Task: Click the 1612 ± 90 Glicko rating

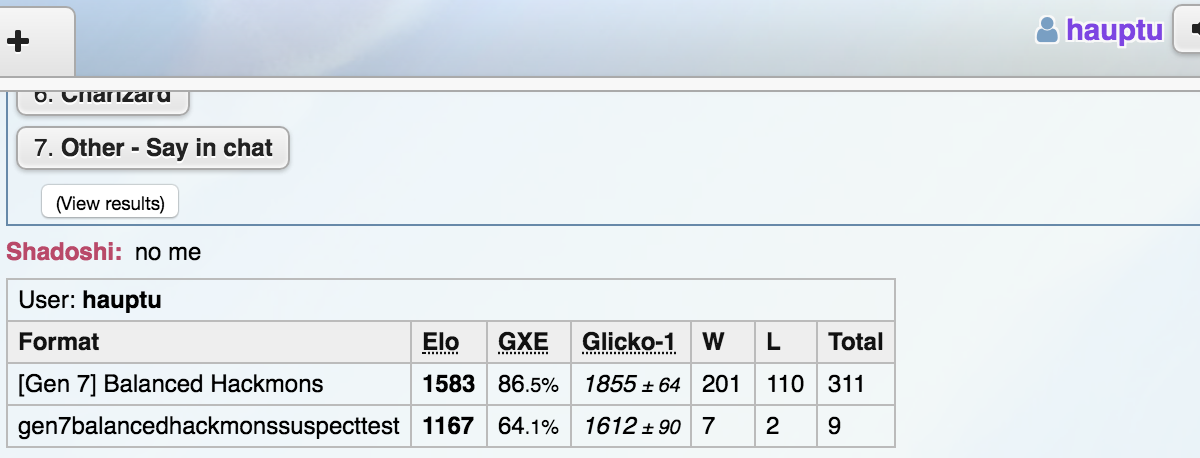Action: click(x=632, y=427)
